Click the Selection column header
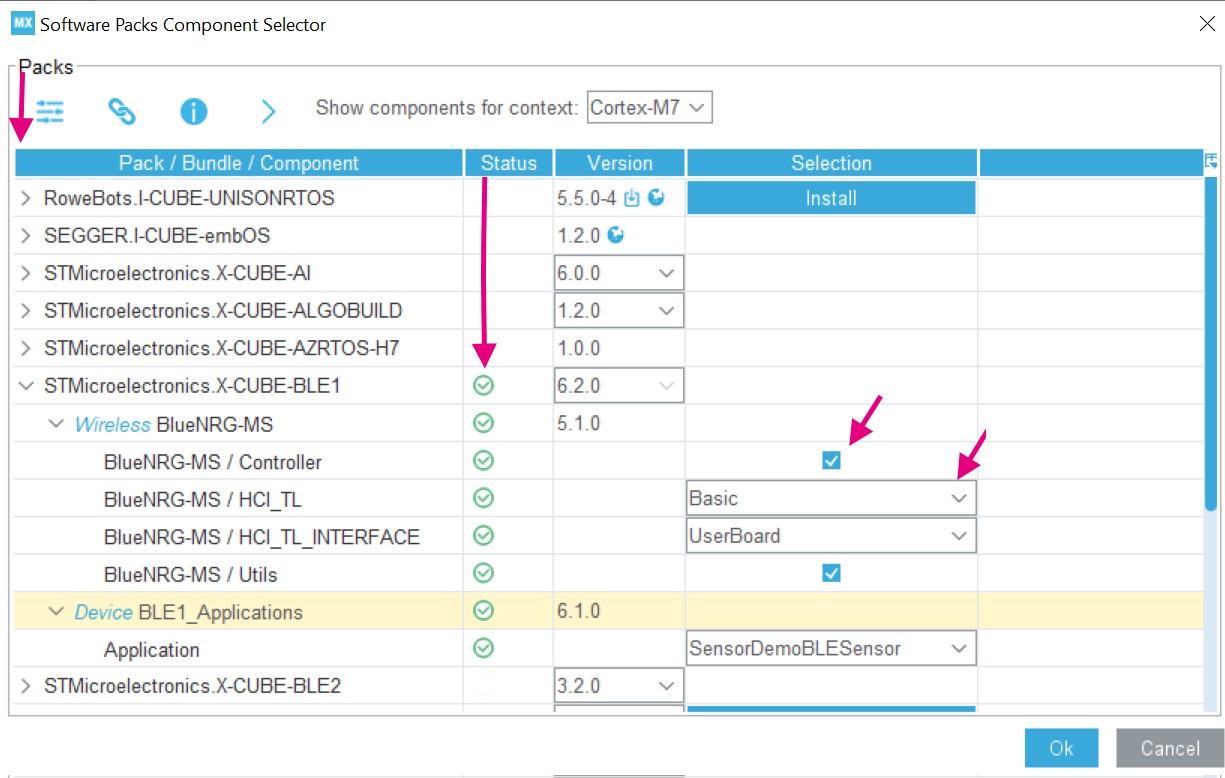Viewport: 1225px width, 778px height. click(x=831, y=163)
